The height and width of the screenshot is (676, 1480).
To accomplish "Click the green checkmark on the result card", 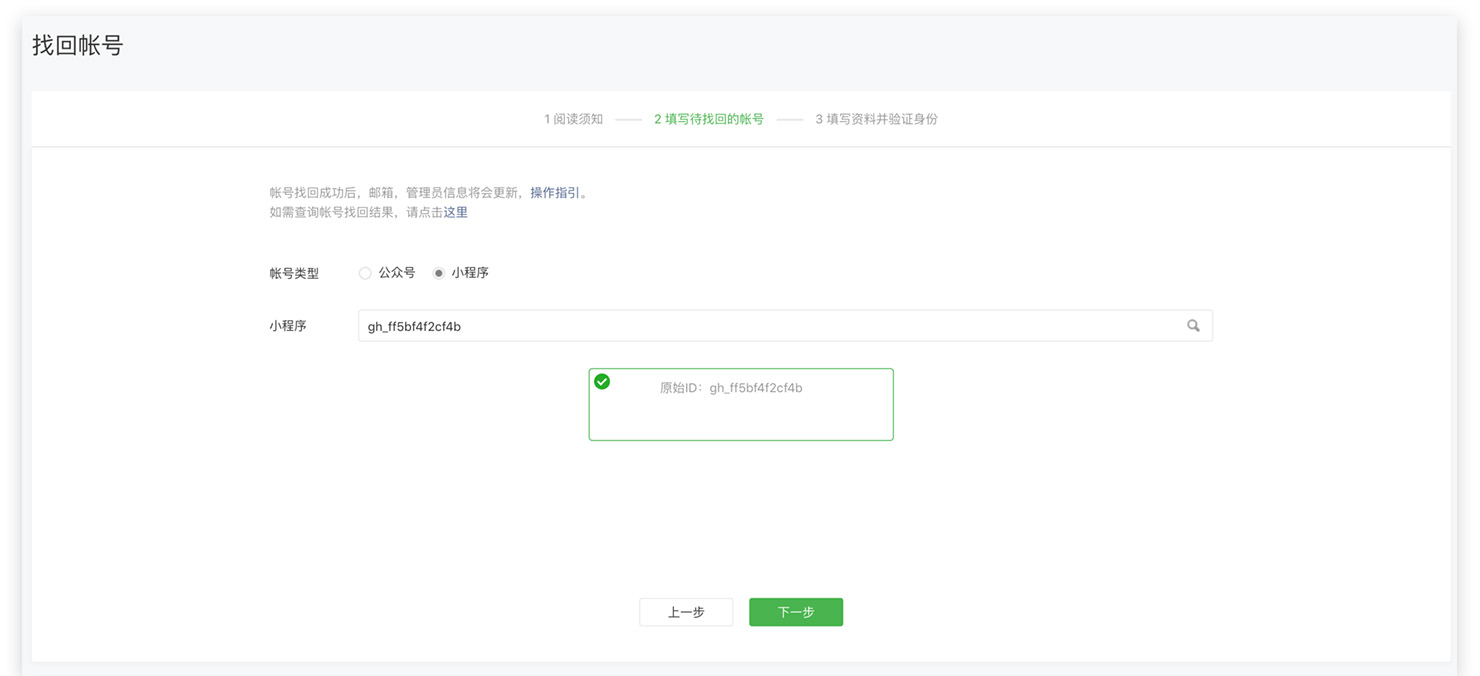I will (602, 382).
